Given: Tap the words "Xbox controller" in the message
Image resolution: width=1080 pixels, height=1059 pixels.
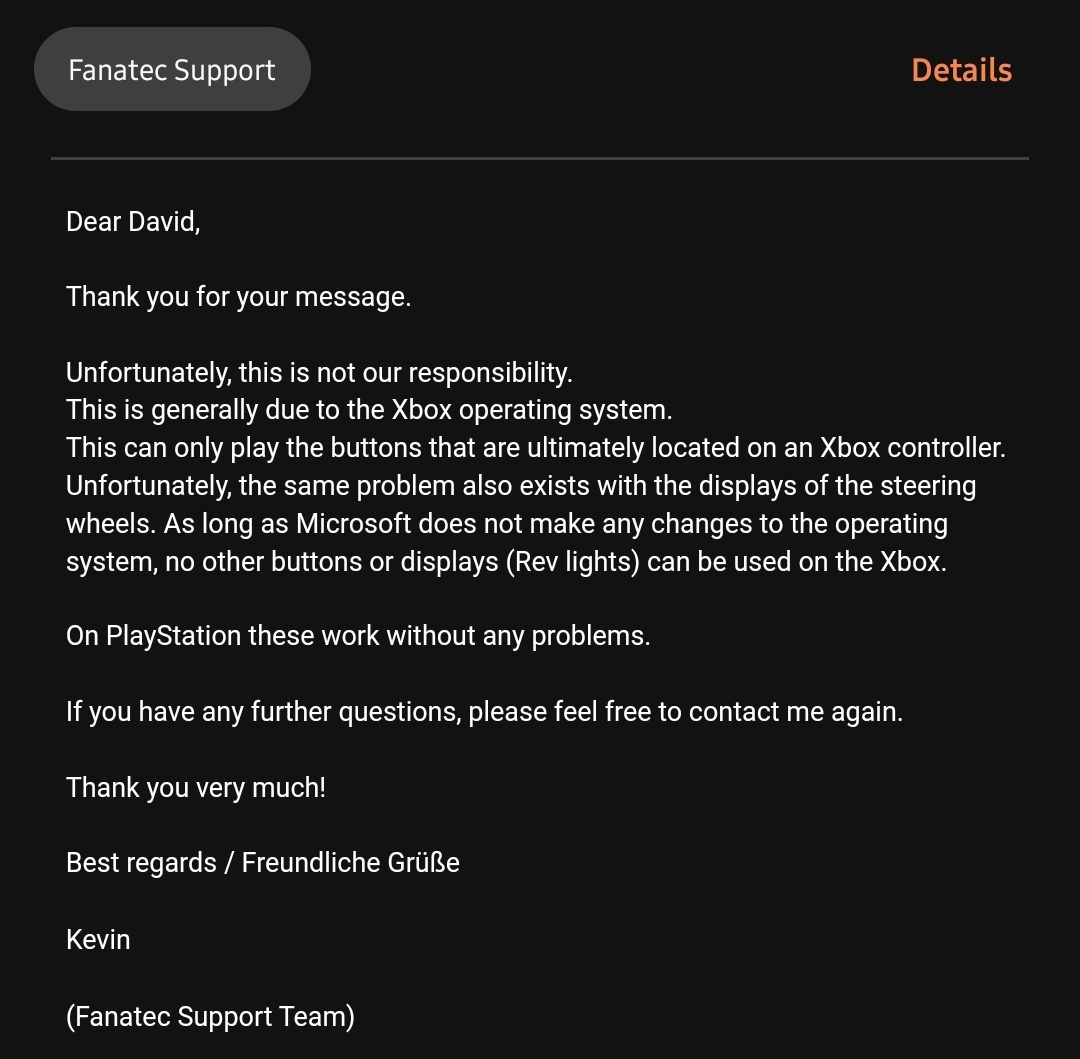Looking at the screenshot, I should tap(912, 448).
